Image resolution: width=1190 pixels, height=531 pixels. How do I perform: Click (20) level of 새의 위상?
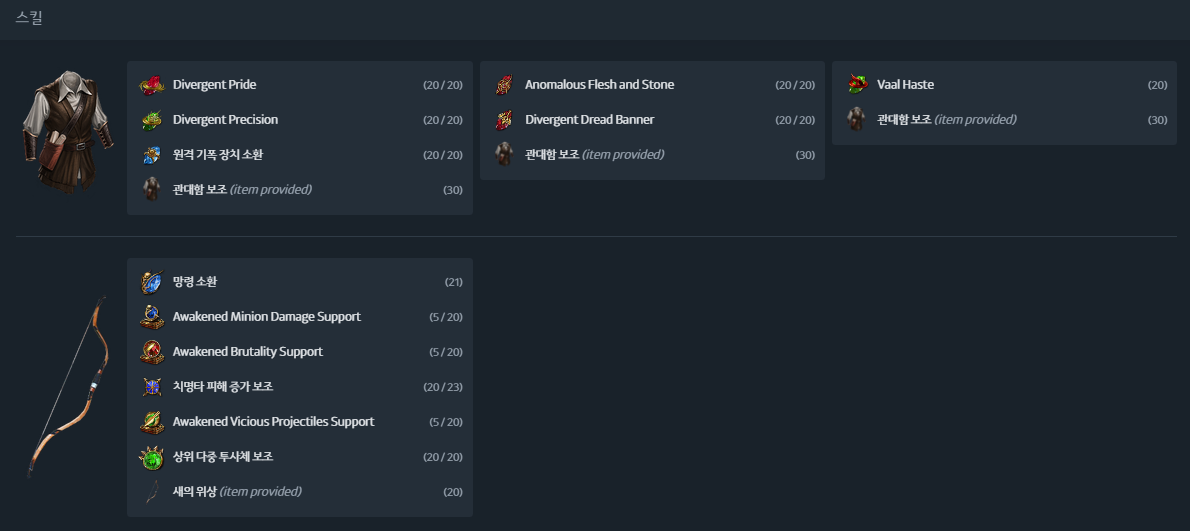tap(453, 492)
